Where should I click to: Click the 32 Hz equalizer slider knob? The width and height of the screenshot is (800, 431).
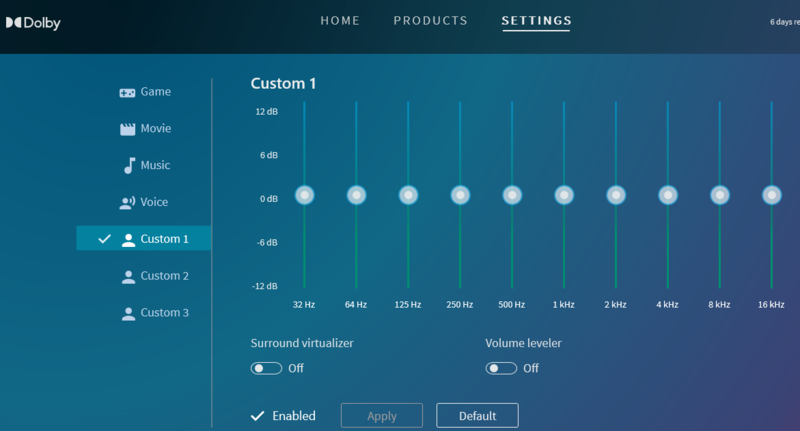tap(304, 195)
